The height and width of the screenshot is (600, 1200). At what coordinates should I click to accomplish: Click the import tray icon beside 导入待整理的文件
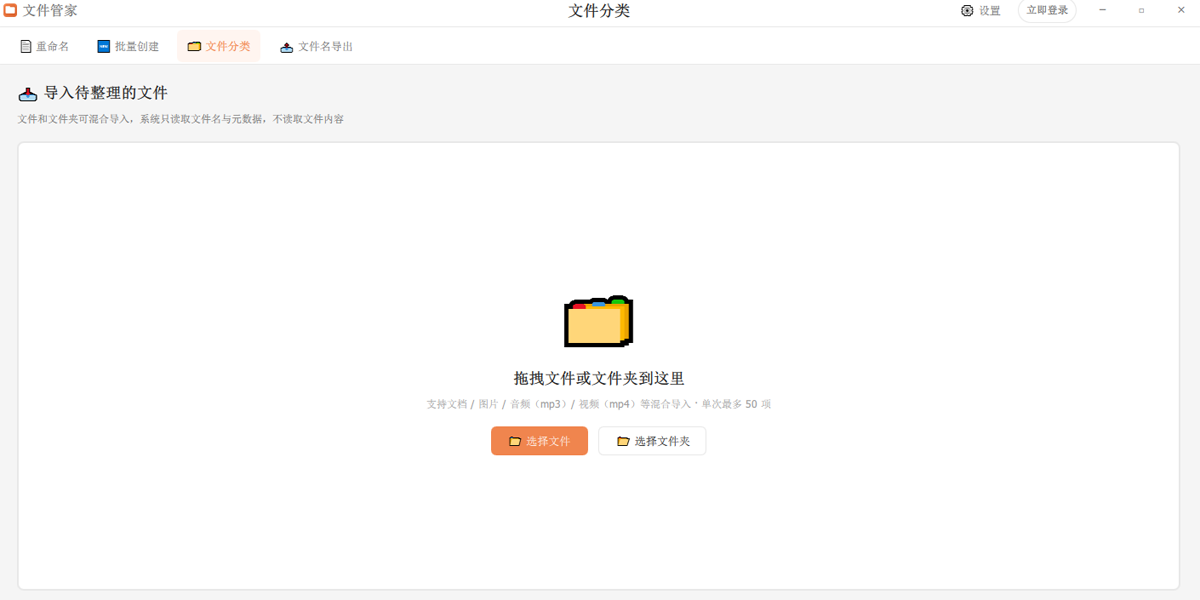pyautogui.click(x=28, y=94)
